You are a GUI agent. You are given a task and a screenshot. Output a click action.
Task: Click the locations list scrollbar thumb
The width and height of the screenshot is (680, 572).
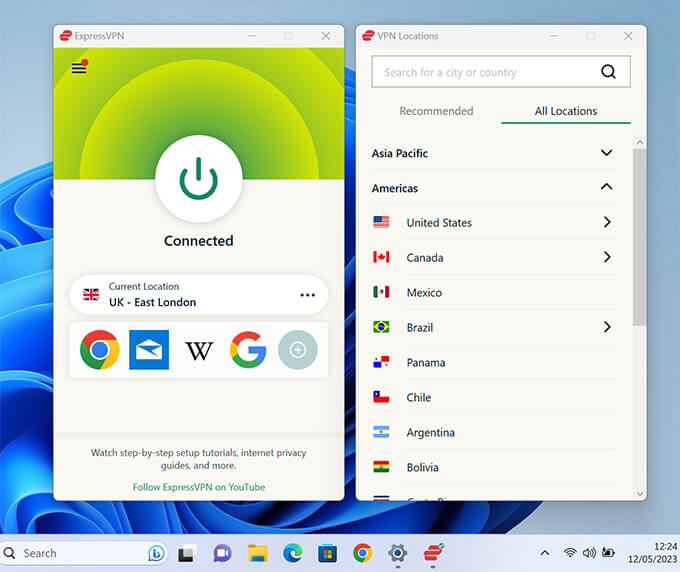[x=639, y=237]
